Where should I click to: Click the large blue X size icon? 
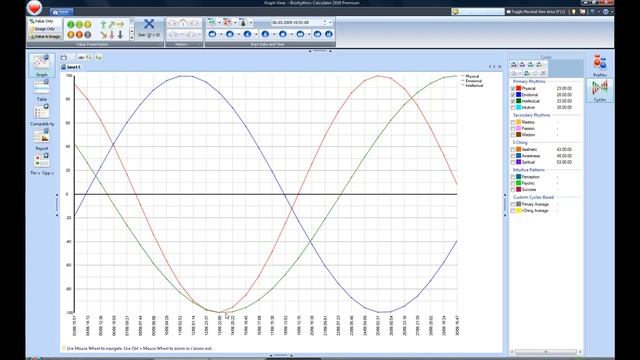point(149,24)
